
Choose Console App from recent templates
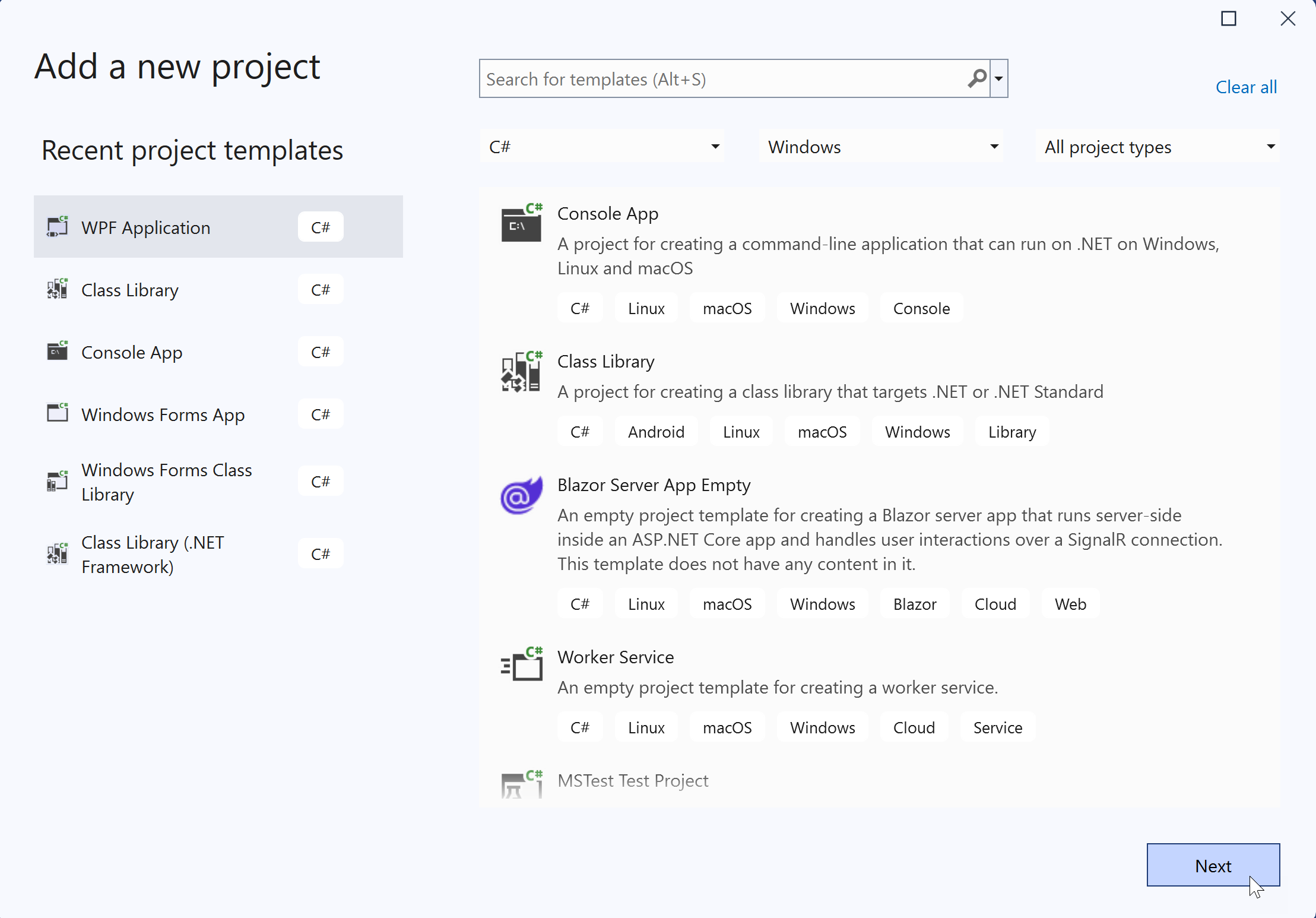132,352
